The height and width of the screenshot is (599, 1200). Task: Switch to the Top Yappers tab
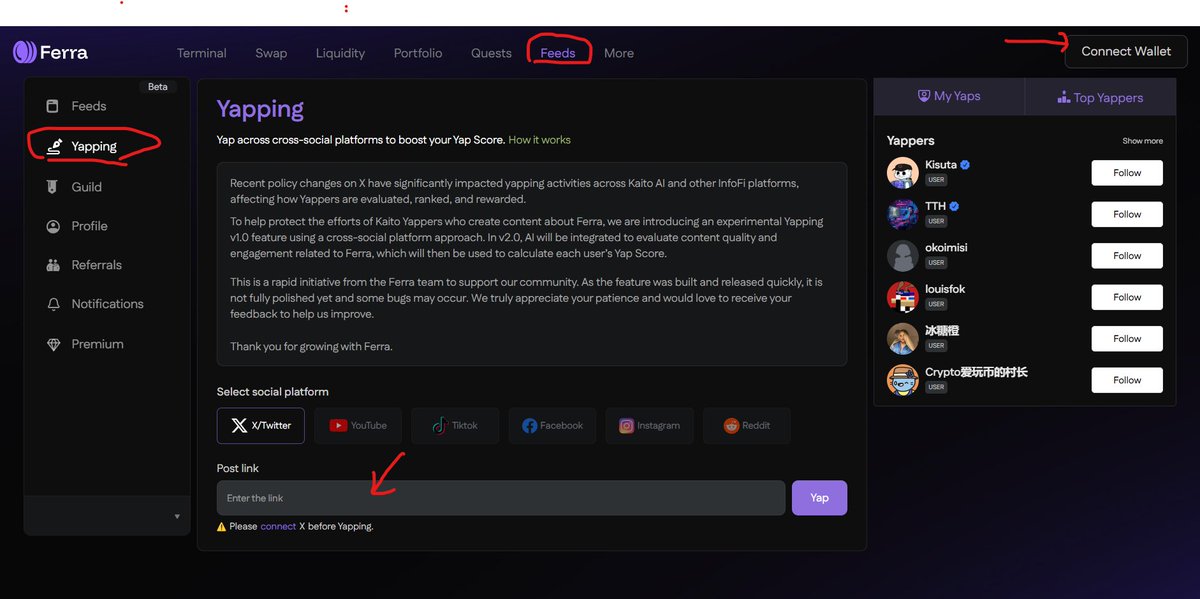click(x=1100, y=97)
